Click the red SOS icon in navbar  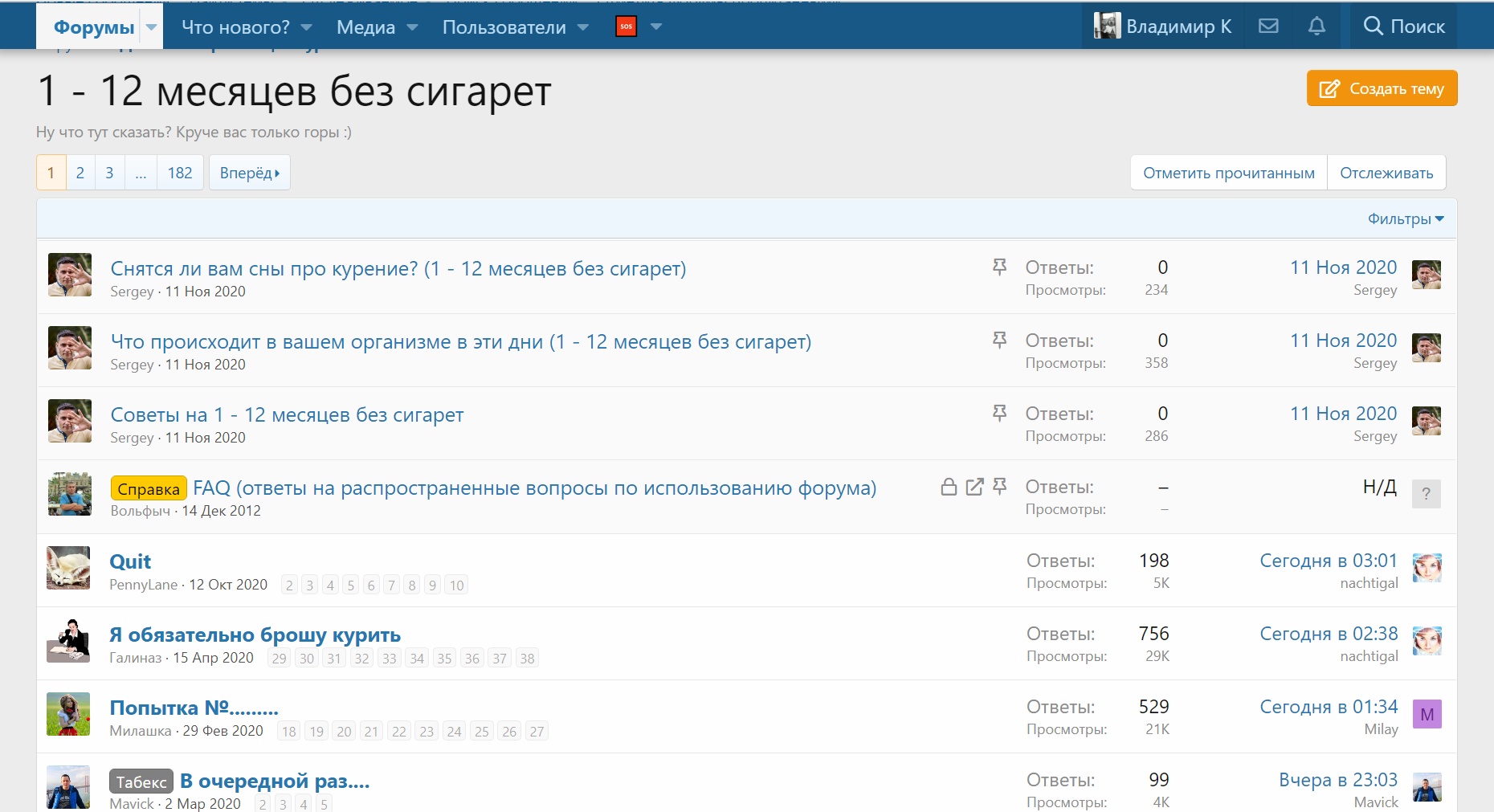pos(626,27)
